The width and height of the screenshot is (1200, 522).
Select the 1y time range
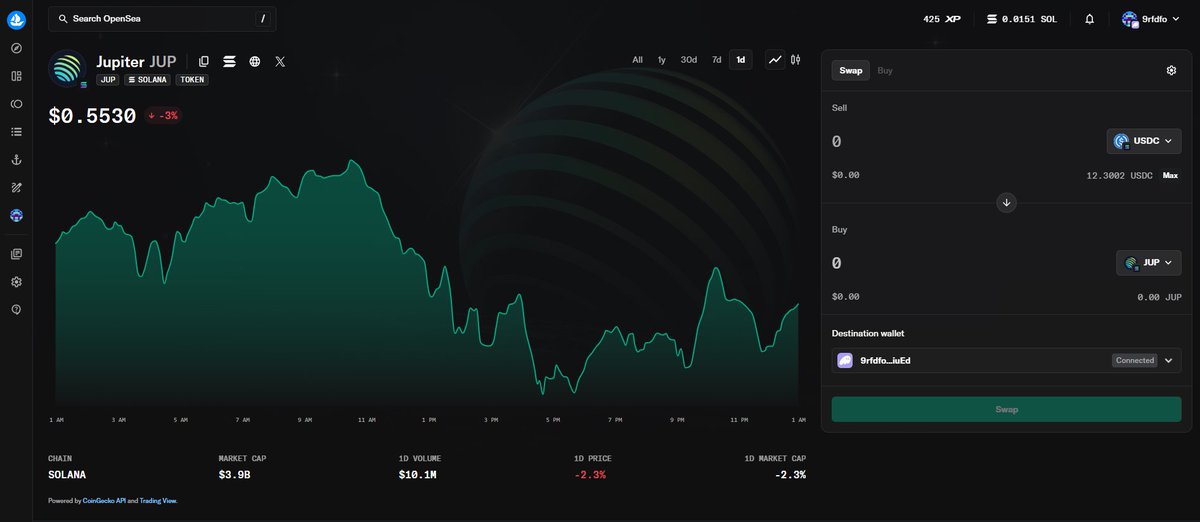tap(662, 60)
